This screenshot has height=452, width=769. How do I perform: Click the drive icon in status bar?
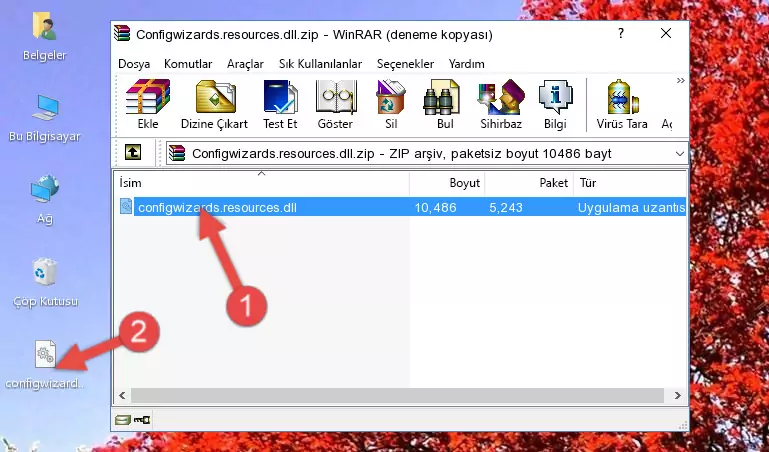[123, 419]
